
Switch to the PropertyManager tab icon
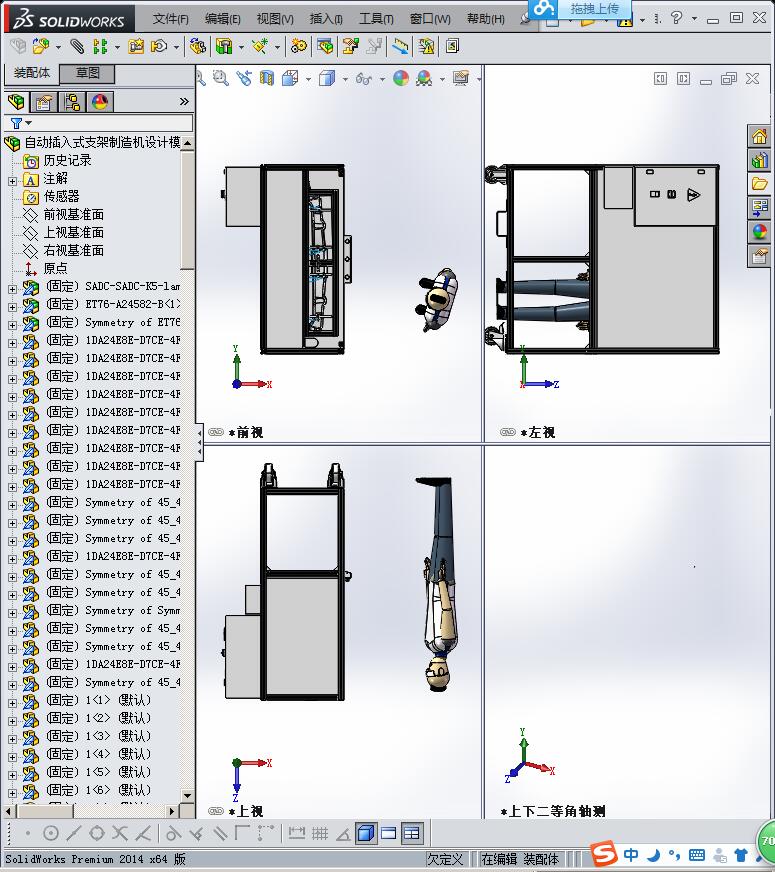tap(44, 102)
